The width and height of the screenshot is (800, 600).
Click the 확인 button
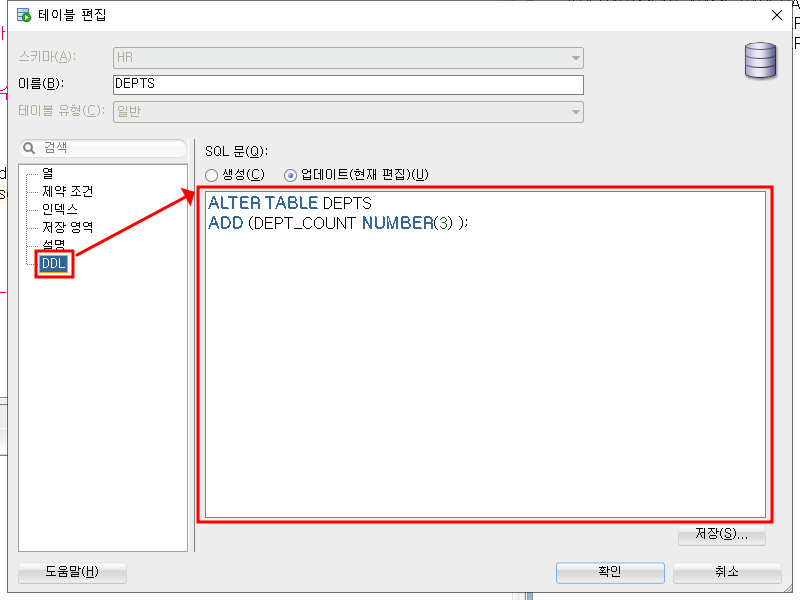click(610, 572)
